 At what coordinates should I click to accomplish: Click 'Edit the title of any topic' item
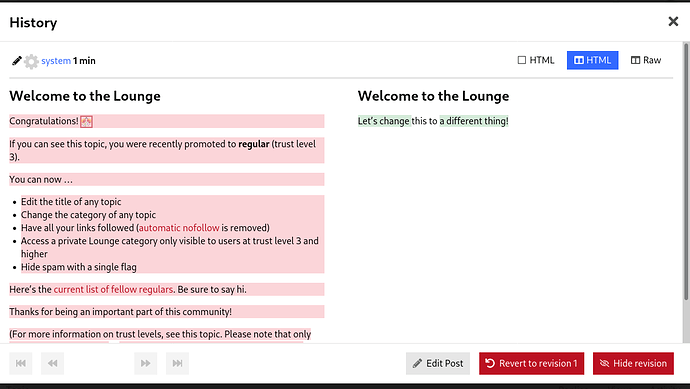[71, 202]
